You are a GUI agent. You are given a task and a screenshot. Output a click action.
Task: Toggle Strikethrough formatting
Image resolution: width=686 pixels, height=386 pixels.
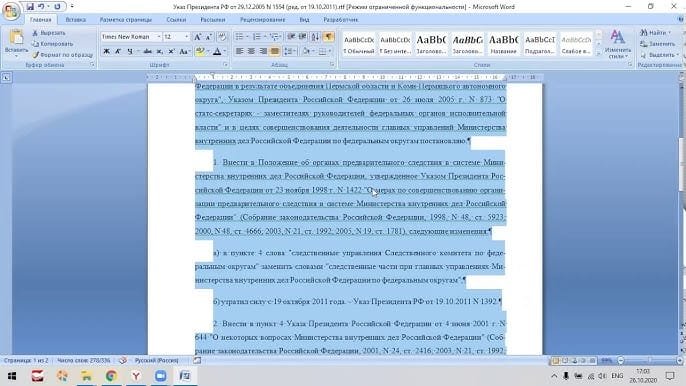click(x=147, y=52)
